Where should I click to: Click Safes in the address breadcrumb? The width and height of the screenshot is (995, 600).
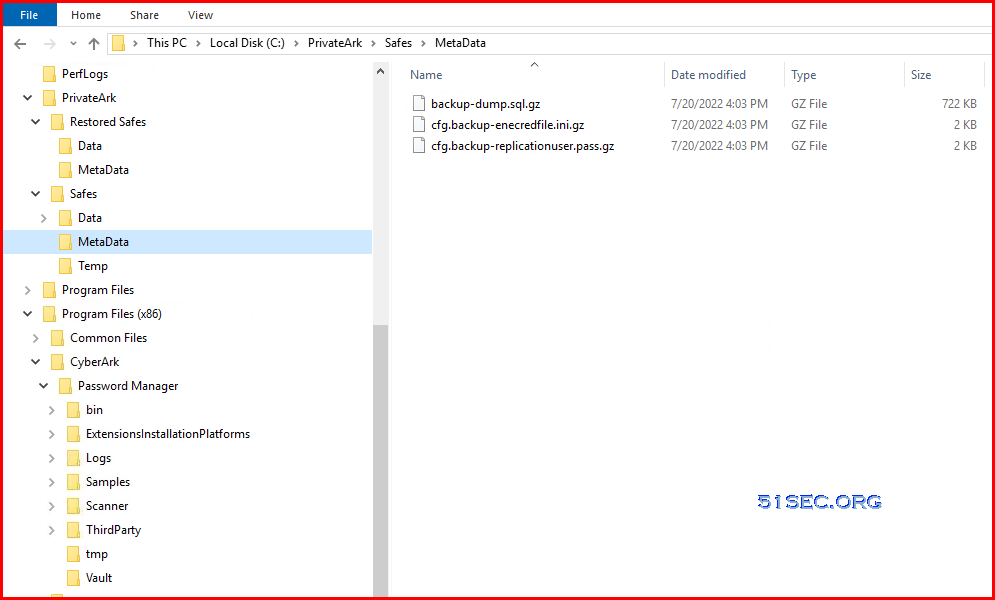pos(399,43)
